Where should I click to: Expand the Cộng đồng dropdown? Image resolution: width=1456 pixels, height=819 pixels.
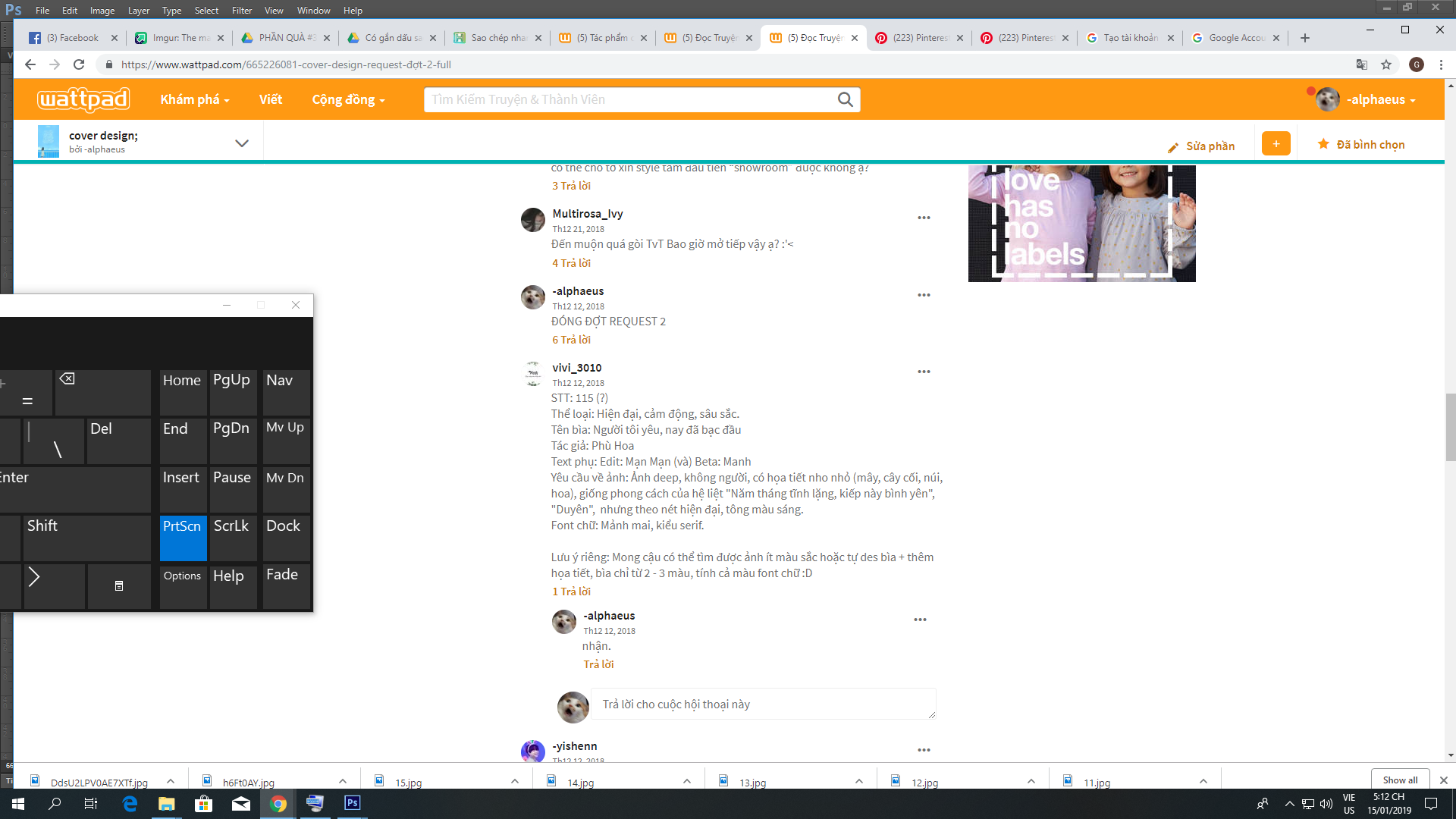[348, 99]
